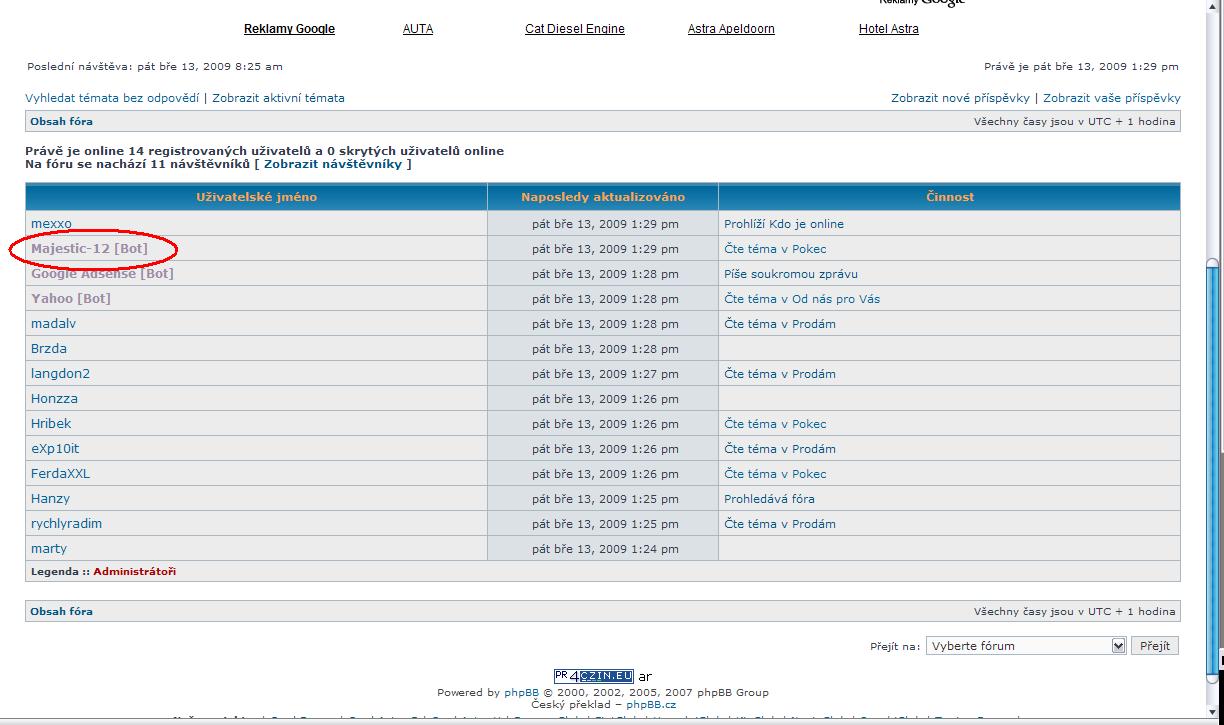This screenshot has height=725, width=1224.
Task: Sort by Činnost column header
Action: 949,197
